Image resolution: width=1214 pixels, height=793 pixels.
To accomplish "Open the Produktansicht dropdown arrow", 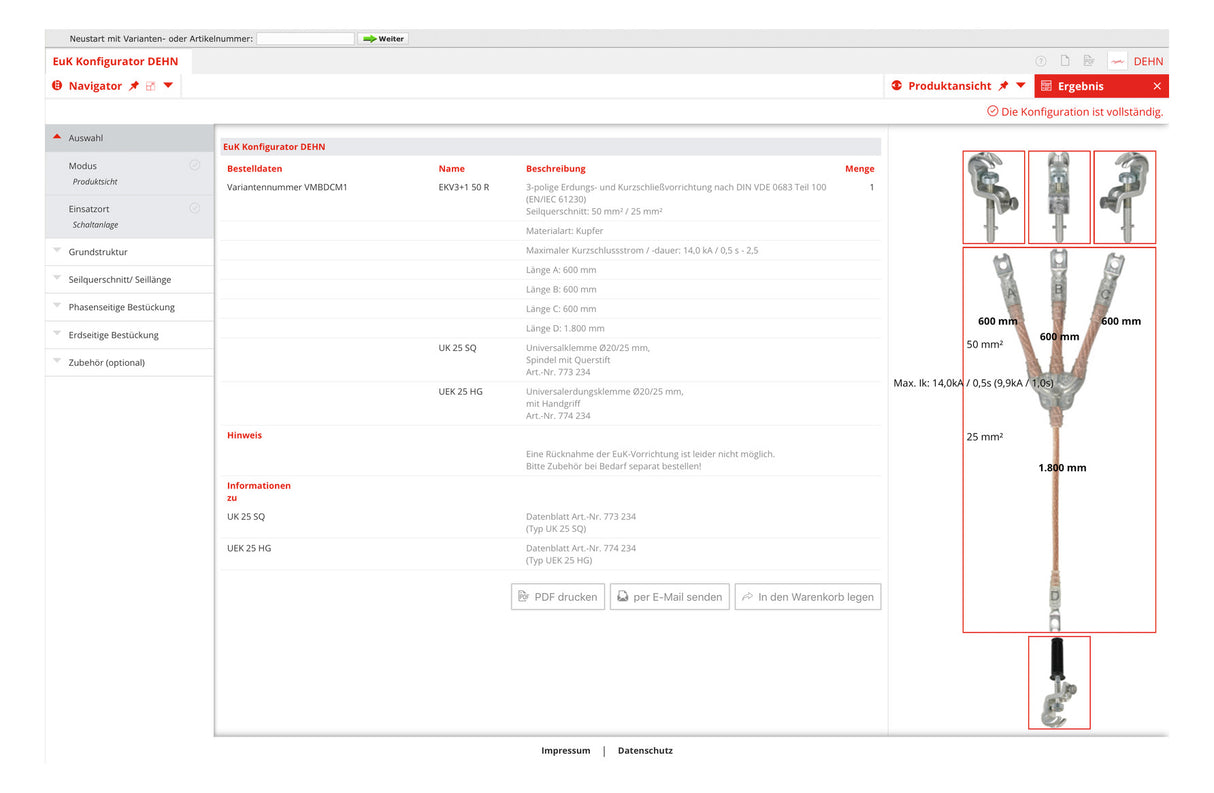I will click(x=1020, y=85).
